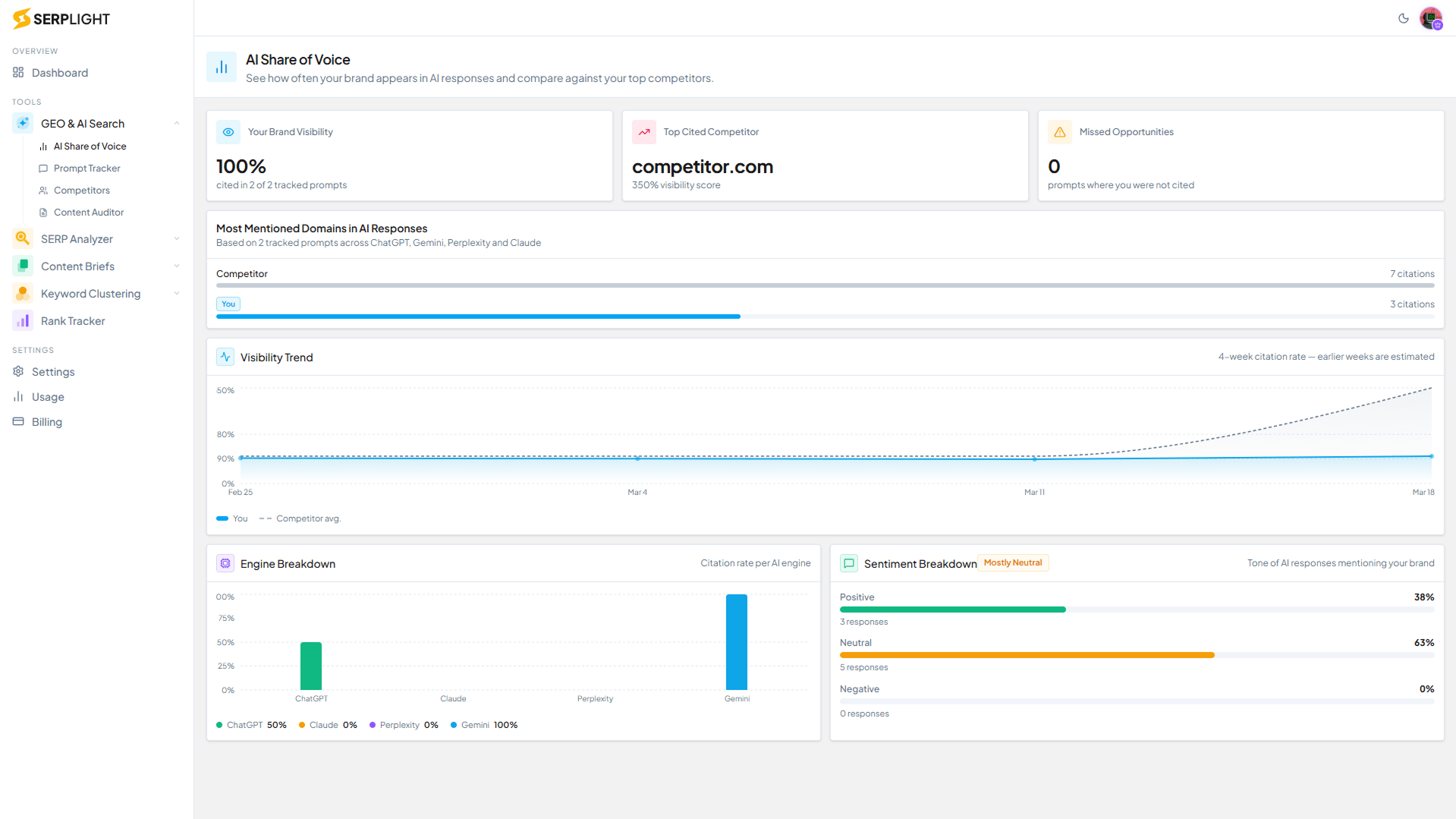Expand the SERP Analyzer menu
The height and width of the screenshot is (819, 1456).
[177, 239]
